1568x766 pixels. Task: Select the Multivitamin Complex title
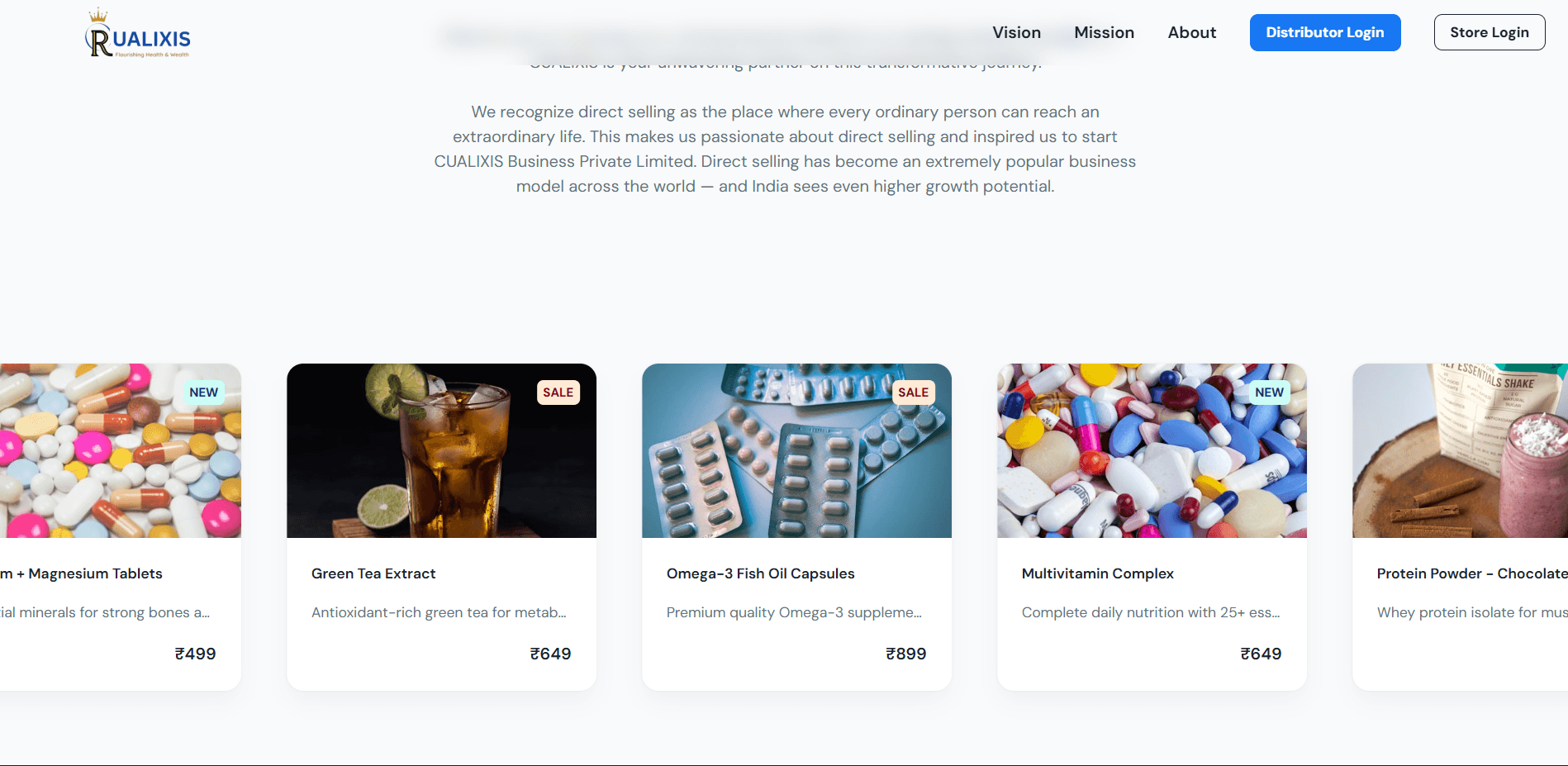pyautogui.click(x=1097, y=573)
